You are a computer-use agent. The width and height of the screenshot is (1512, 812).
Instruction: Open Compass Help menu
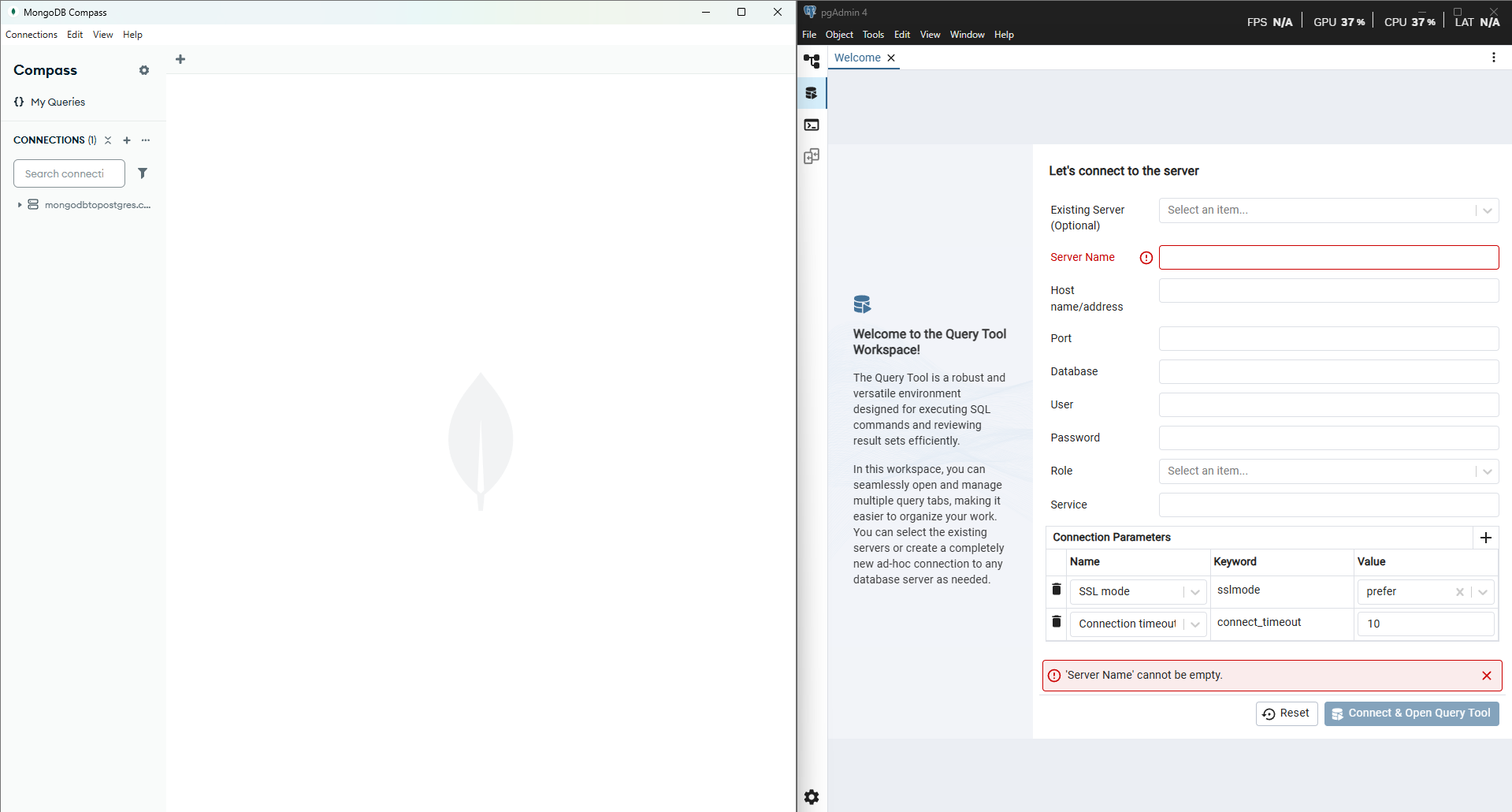pos(132,35)
